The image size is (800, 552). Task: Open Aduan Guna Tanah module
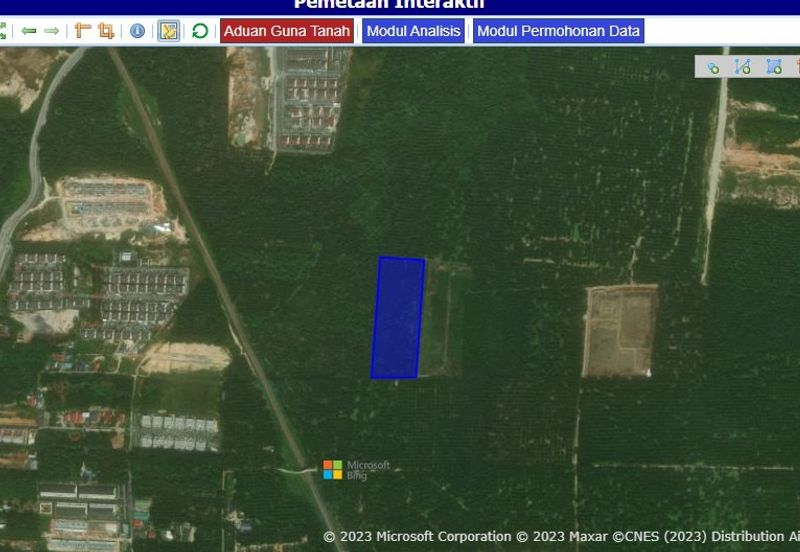point(287,31)
